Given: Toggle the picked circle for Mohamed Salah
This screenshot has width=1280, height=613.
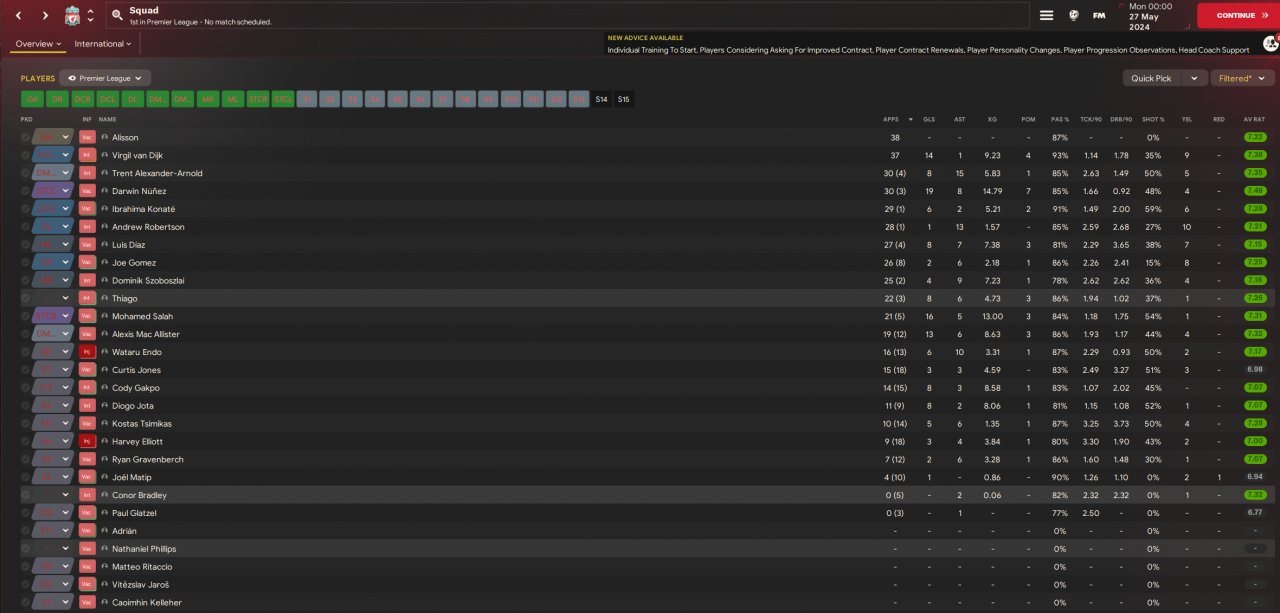Looking at the screenshot, I should [25, 316].
